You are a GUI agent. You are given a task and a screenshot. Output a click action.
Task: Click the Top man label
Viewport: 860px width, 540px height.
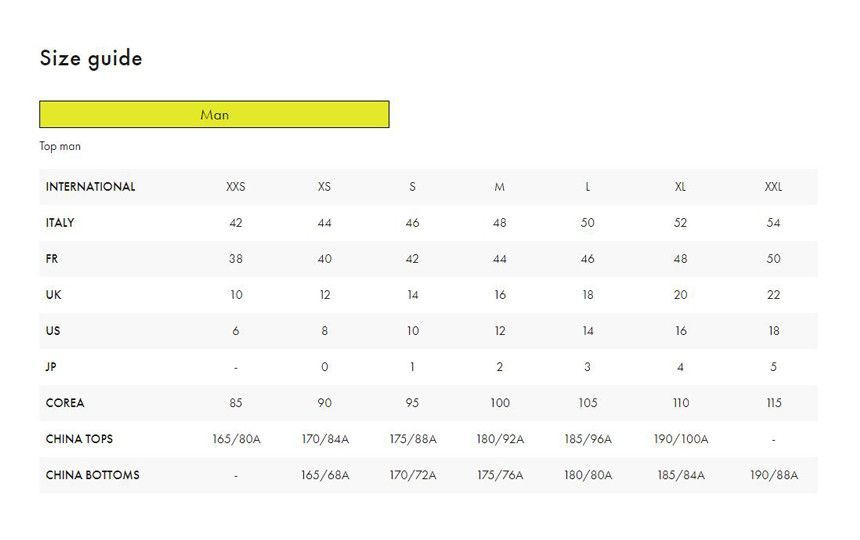[60, 146]
